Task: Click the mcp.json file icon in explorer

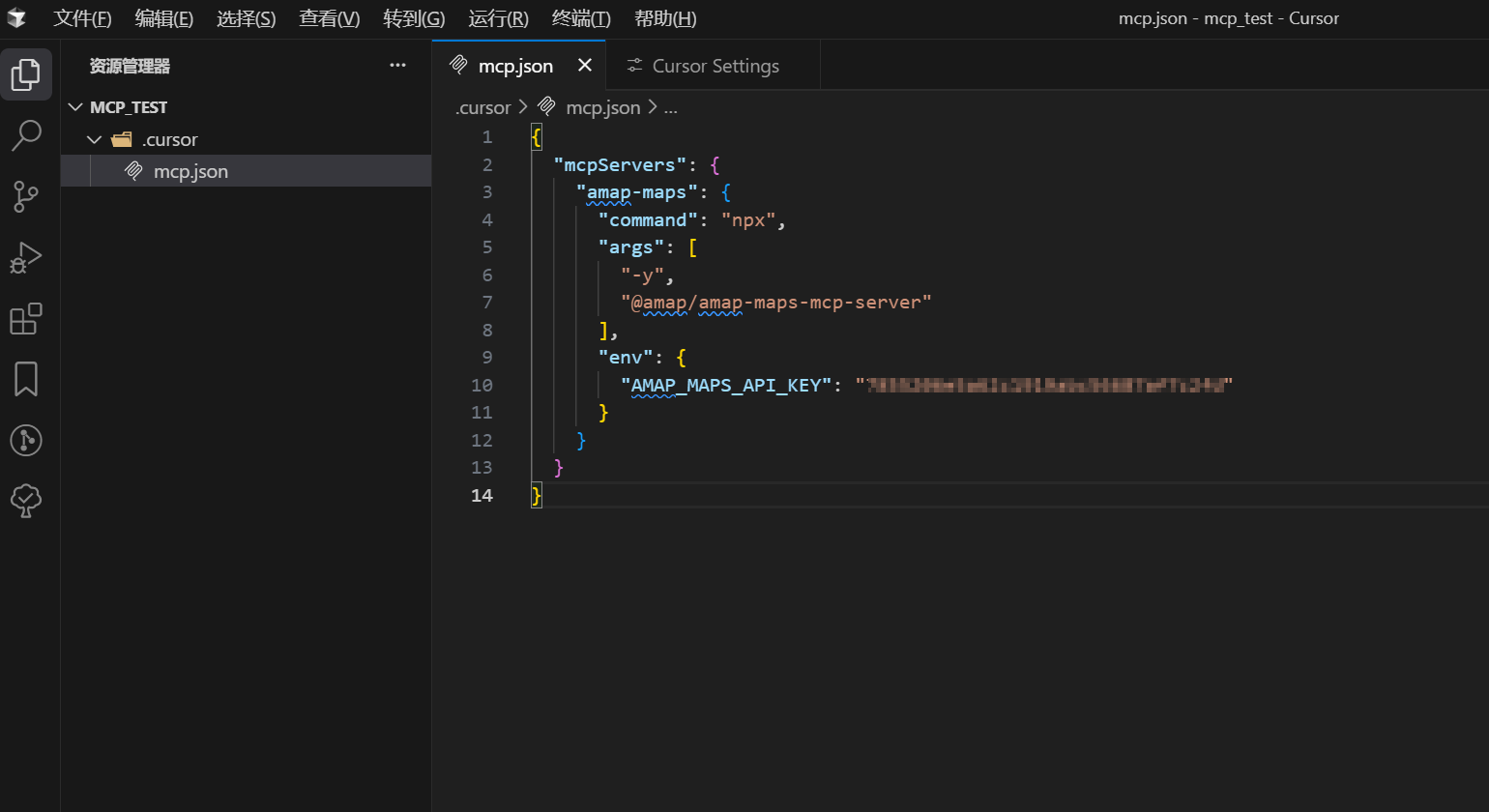Action: coord(134,171)
